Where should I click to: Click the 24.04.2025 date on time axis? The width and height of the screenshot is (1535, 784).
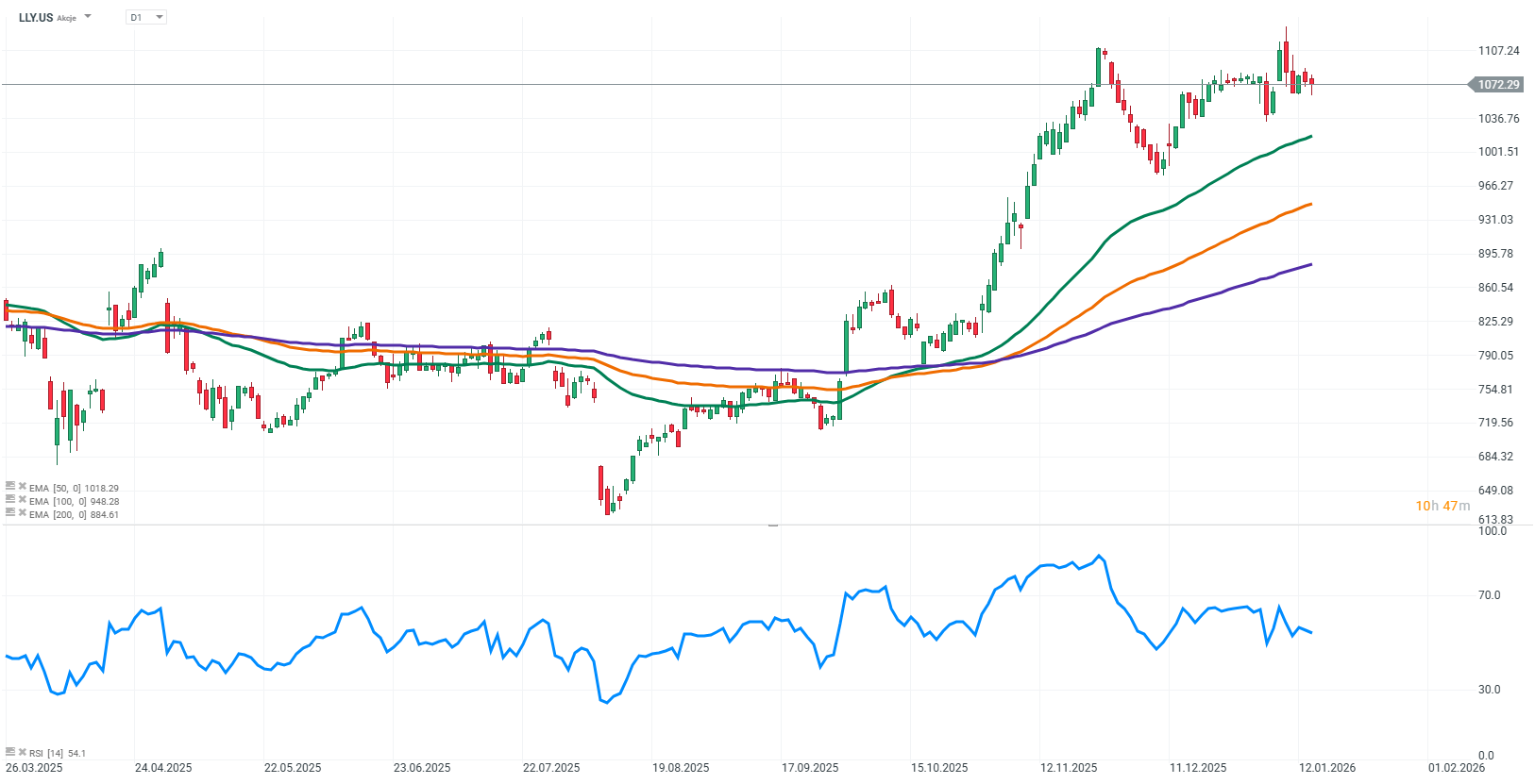pyautogui.click(x=163, y=768)
